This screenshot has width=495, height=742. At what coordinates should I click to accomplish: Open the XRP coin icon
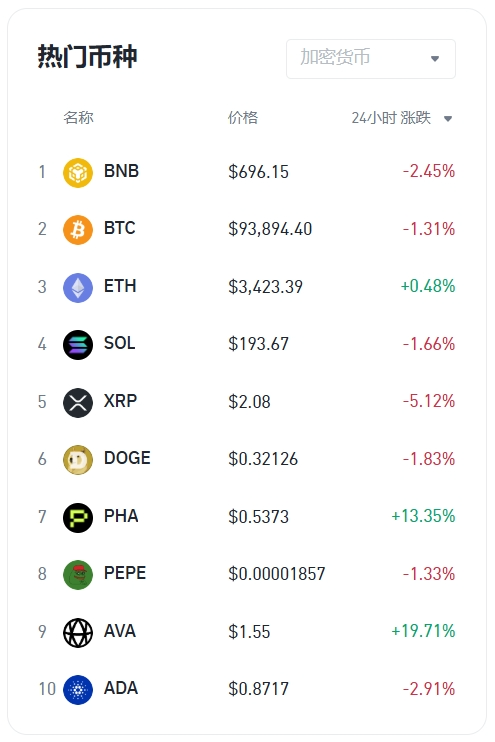tap(78, 403)
